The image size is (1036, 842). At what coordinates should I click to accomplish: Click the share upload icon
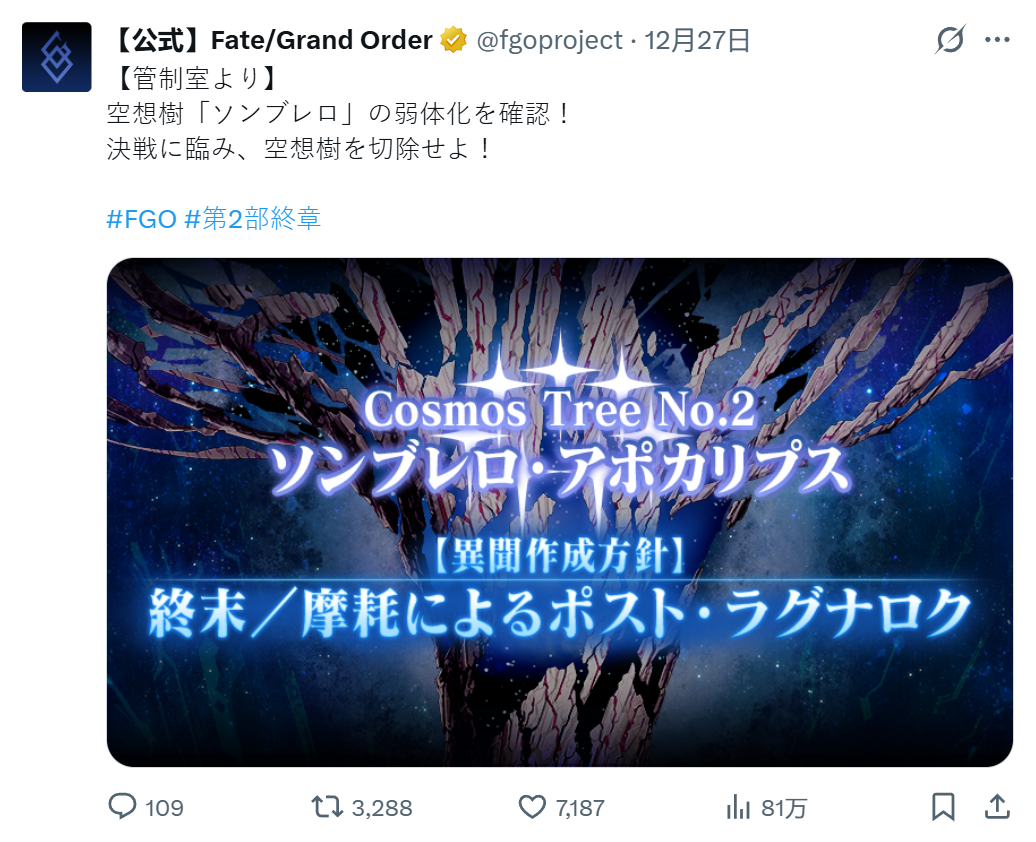pyautogui.click(x=997, y=807)
